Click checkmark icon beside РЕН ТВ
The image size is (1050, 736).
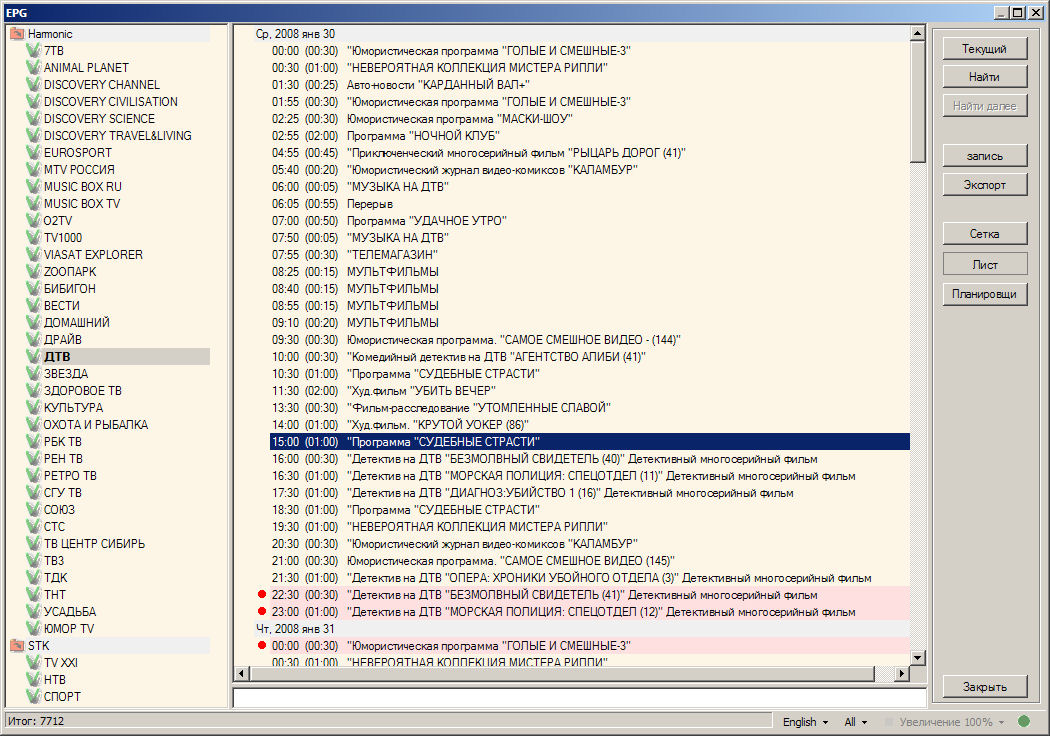pos(33,459)
